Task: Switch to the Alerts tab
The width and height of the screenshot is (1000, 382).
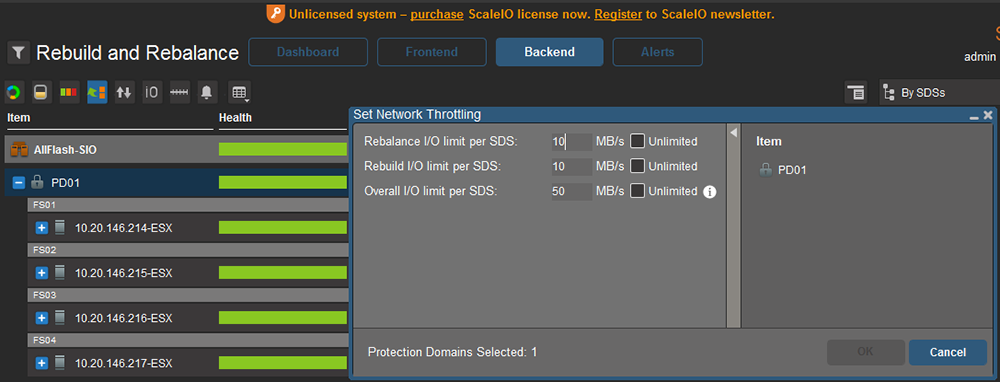Action: click(x=658, y=52)
